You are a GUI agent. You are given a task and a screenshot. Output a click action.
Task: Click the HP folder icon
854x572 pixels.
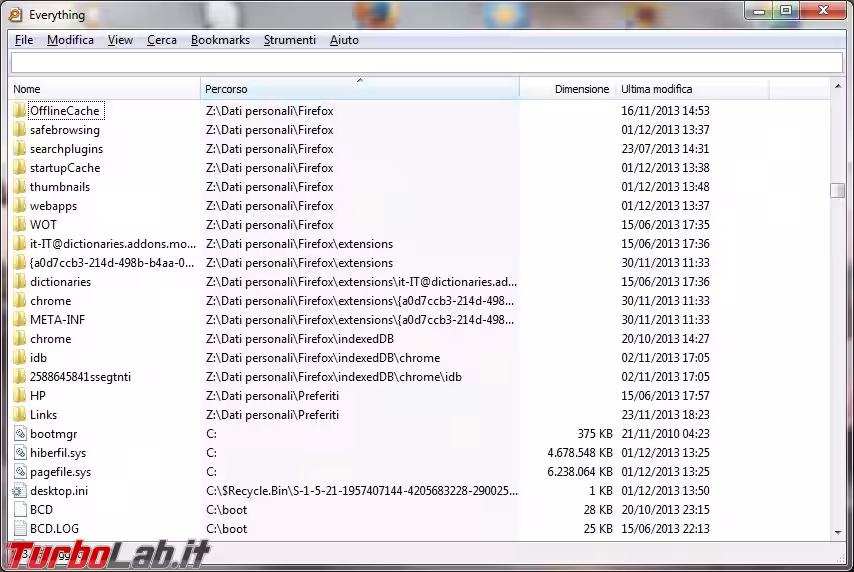20,395
